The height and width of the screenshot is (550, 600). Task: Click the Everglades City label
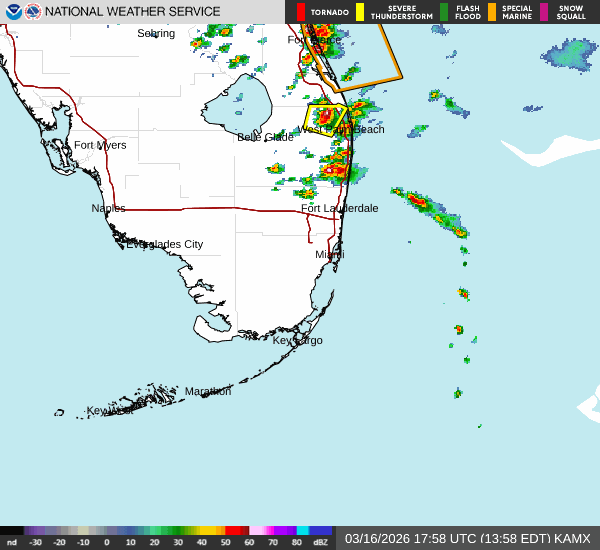(x=164, y=244)
